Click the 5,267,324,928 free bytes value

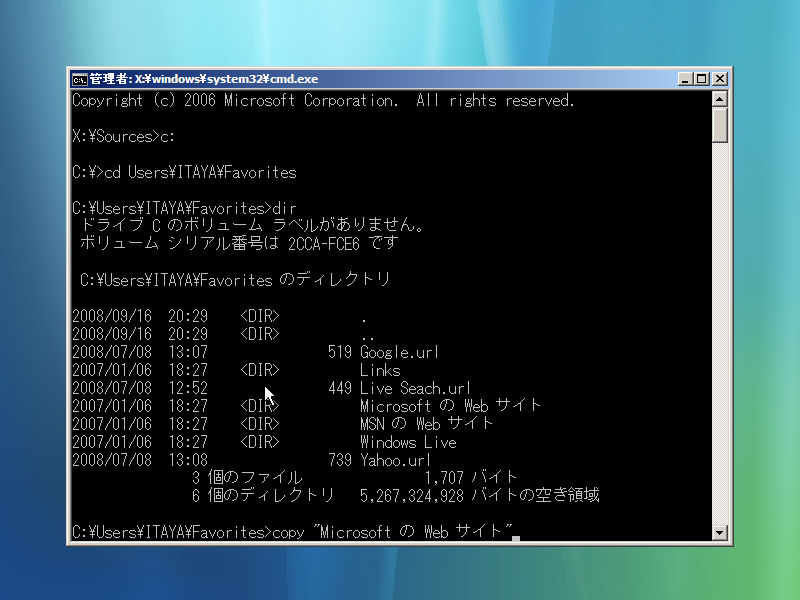point(412,496)
